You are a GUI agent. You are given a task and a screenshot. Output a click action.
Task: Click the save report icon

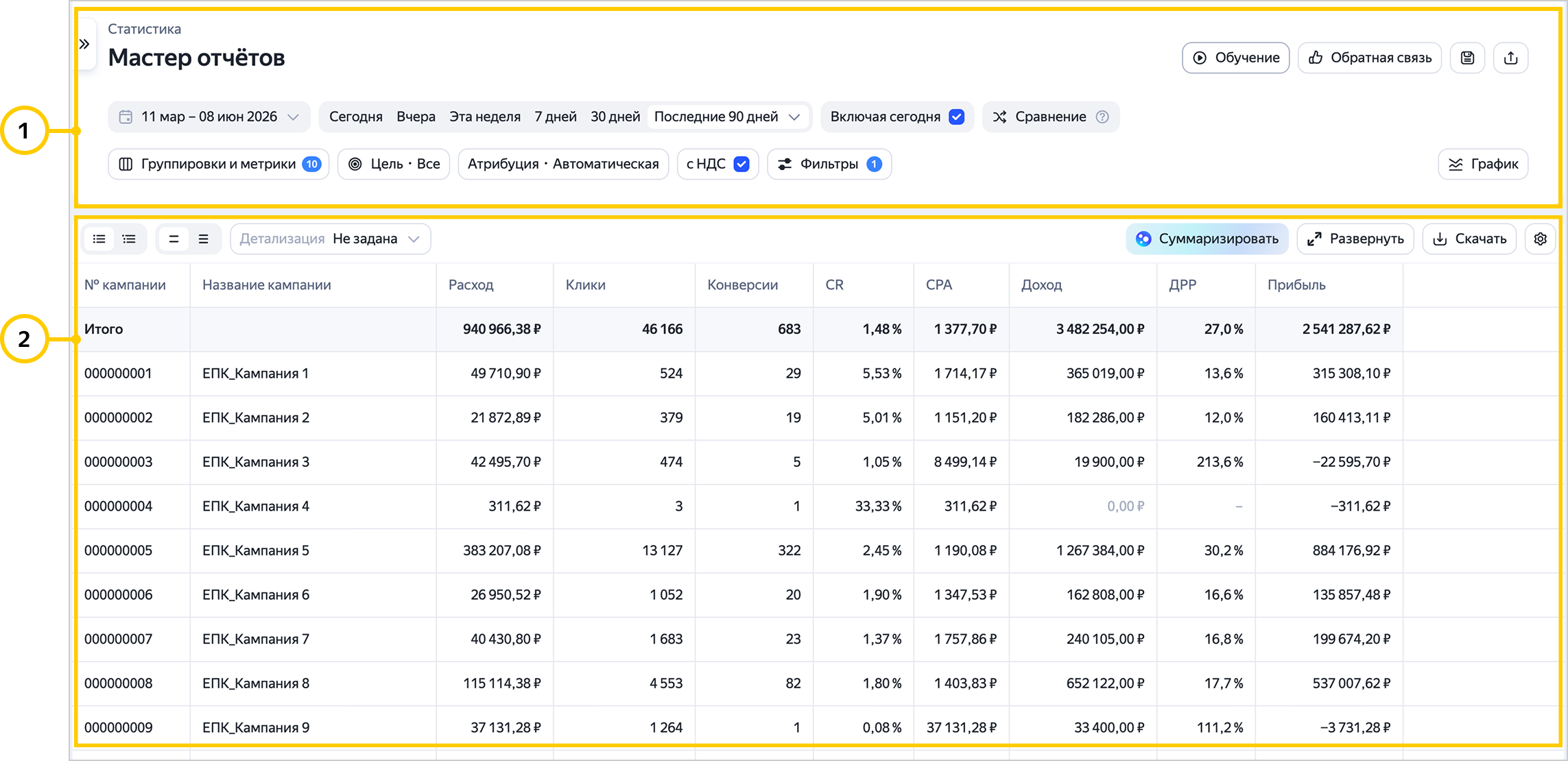coord(1467,58)
